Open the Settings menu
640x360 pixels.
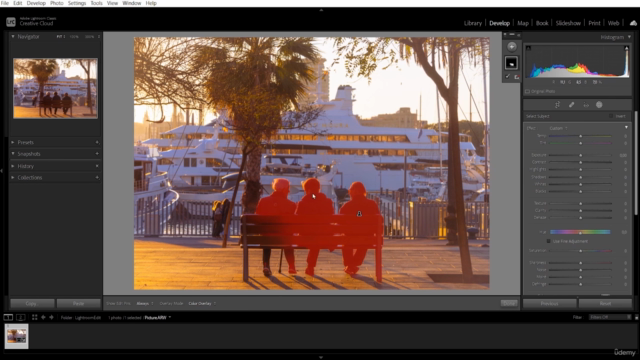[77, 3]
